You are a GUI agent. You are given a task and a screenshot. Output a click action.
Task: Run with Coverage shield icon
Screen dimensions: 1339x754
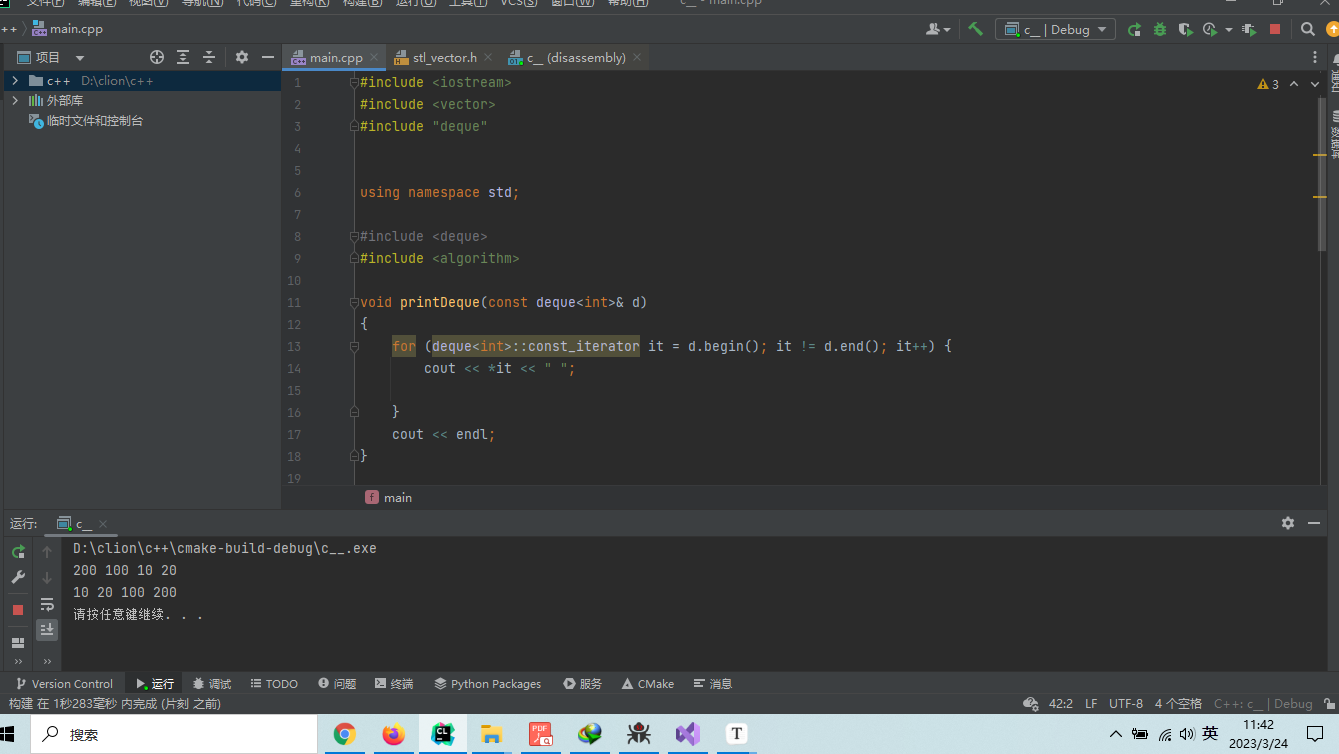[1185, 30]
